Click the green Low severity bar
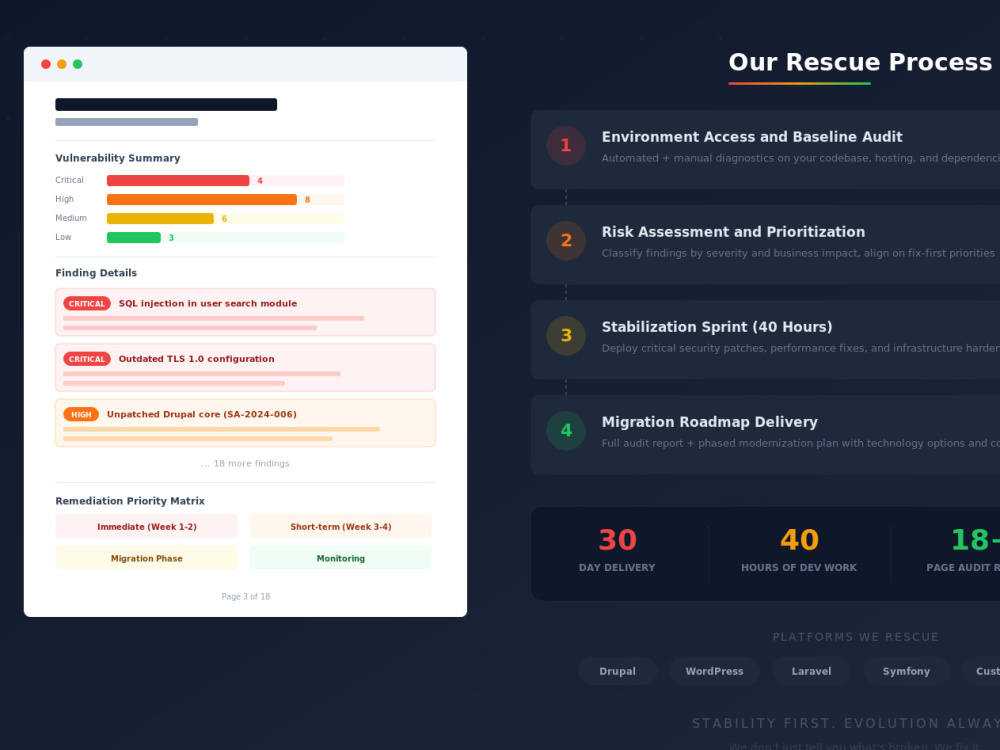The image size is (1000, 750). click(133, 238)
